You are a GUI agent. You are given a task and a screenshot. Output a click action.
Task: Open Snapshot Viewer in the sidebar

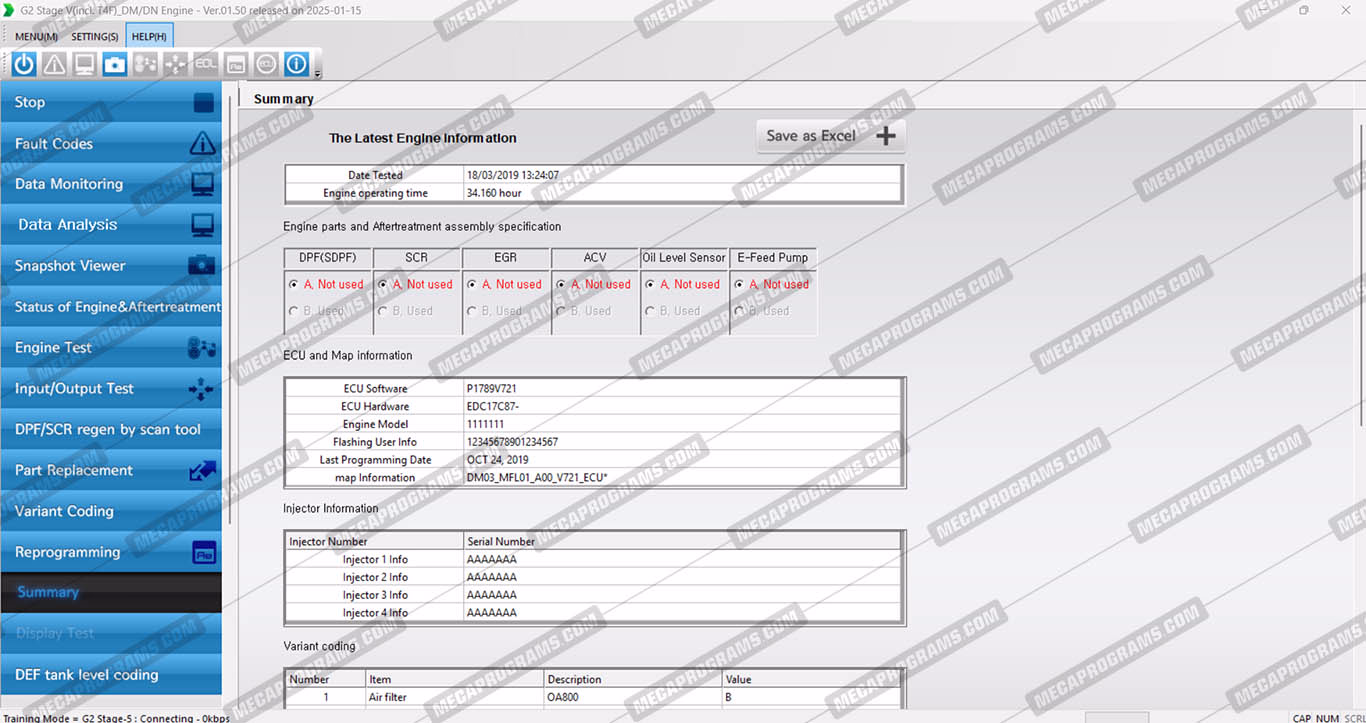click(110, 266)
